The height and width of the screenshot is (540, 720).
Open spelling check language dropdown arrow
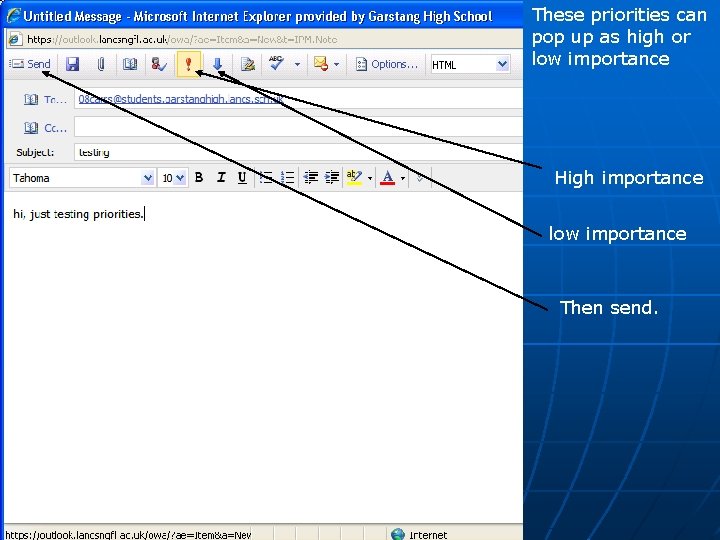click(x=297, y=64)
